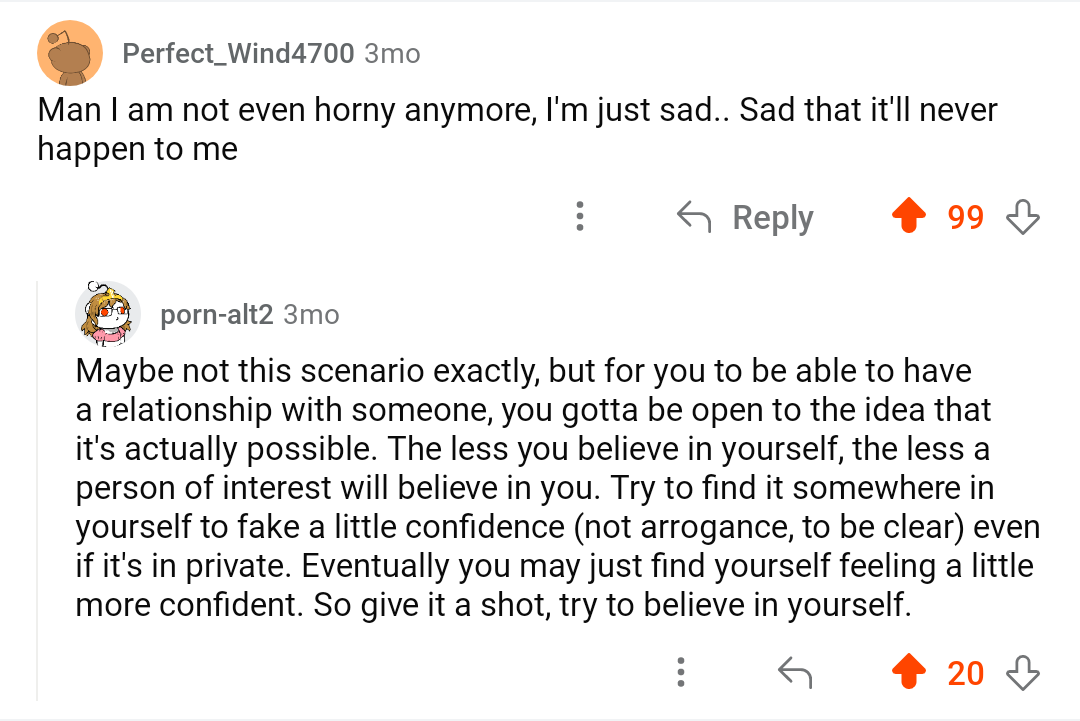Open Perfect_Wind4700's avatar profile picture
The image size is (1080, 721).
[70, 54]
